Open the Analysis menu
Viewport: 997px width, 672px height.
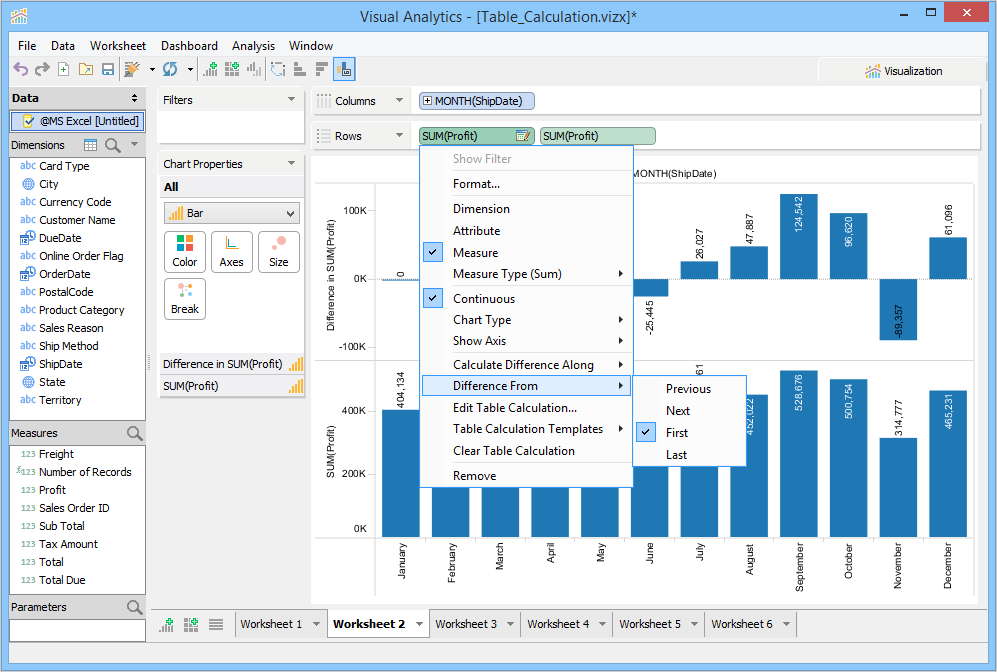pos(253,46)
